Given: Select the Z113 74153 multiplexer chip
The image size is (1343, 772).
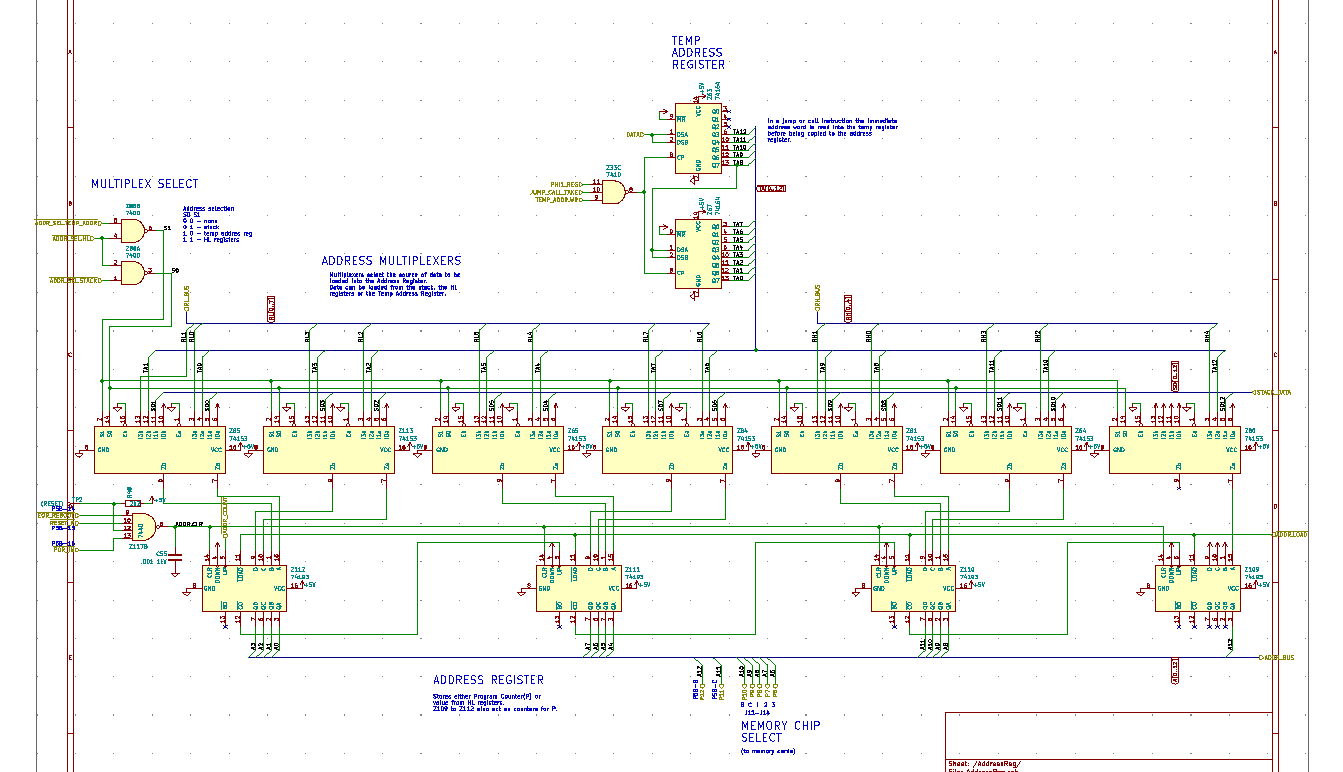Looking at the screenshot, I should (x=329, y=450).
